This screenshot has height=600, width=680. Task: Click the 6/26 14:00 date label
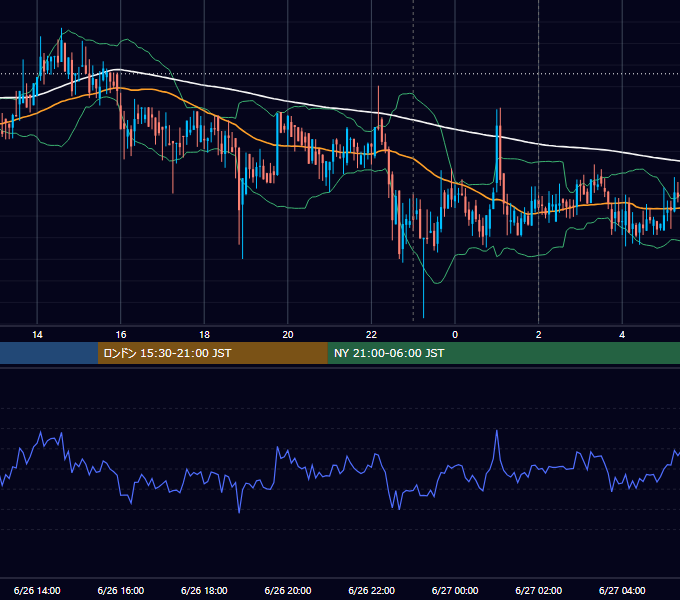coord(37,590)
